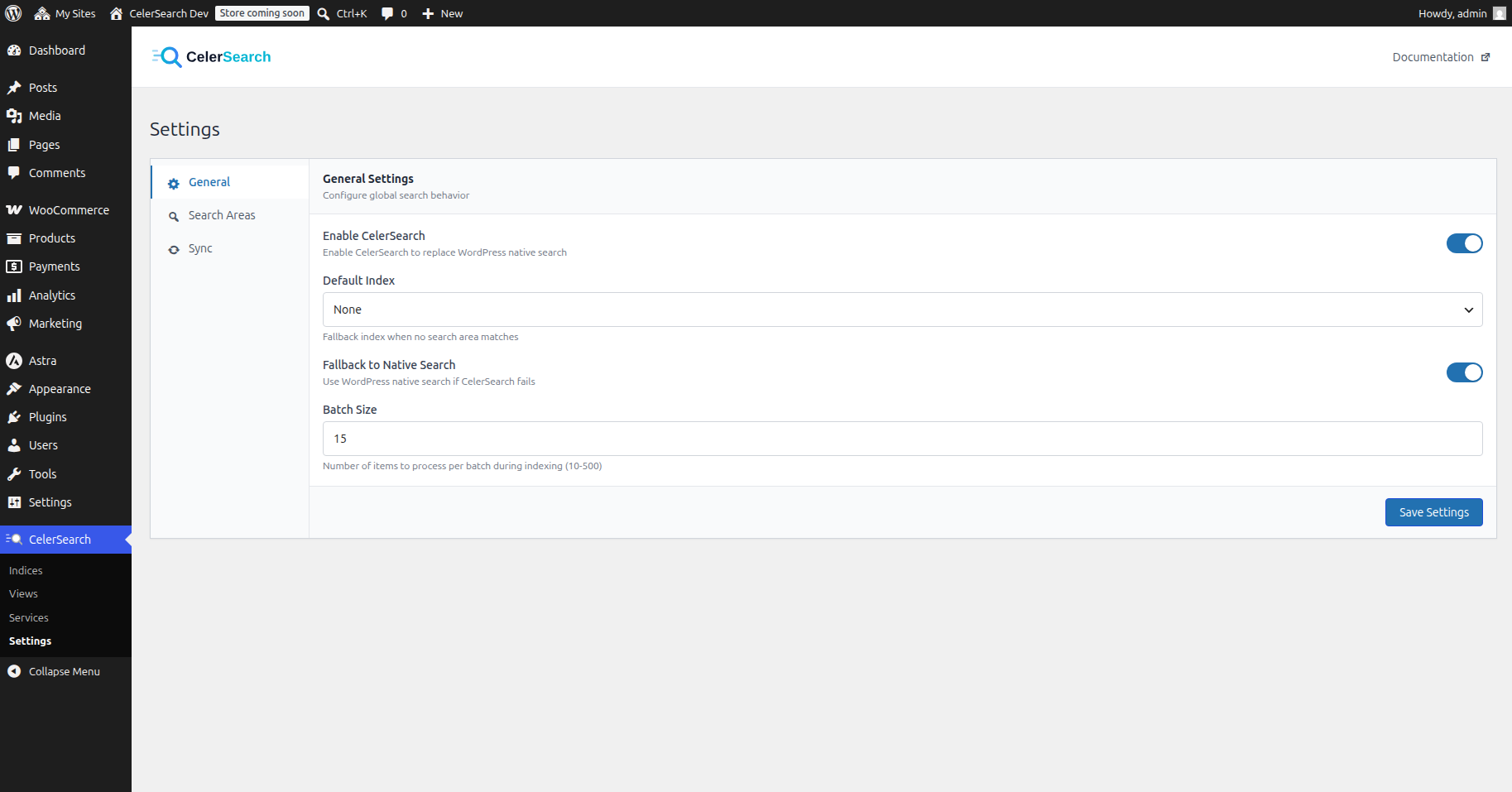Click the General Settings heading text
Screen dimensions: 1512x792
(368, 179)
